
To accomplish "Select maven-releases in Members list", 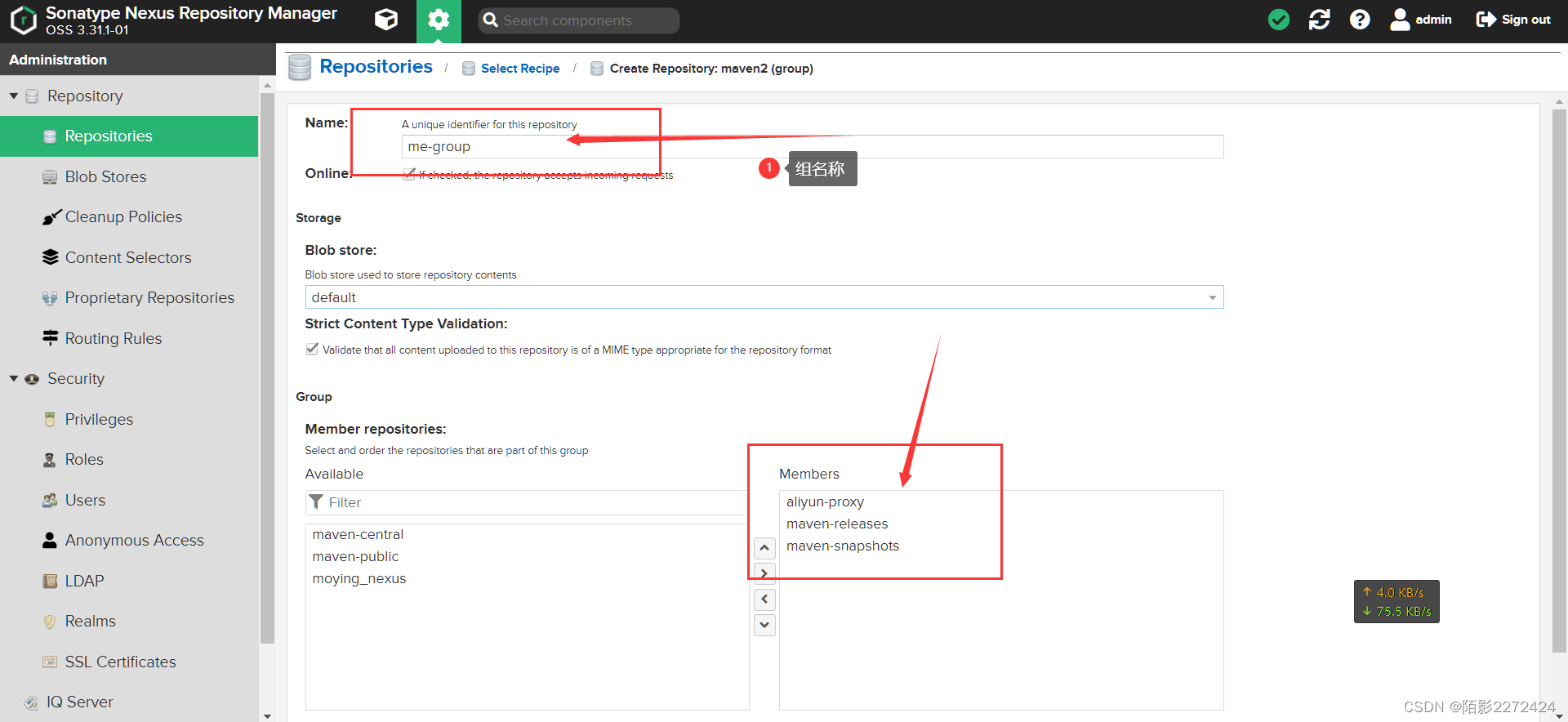I will click(x=837, y=524).
